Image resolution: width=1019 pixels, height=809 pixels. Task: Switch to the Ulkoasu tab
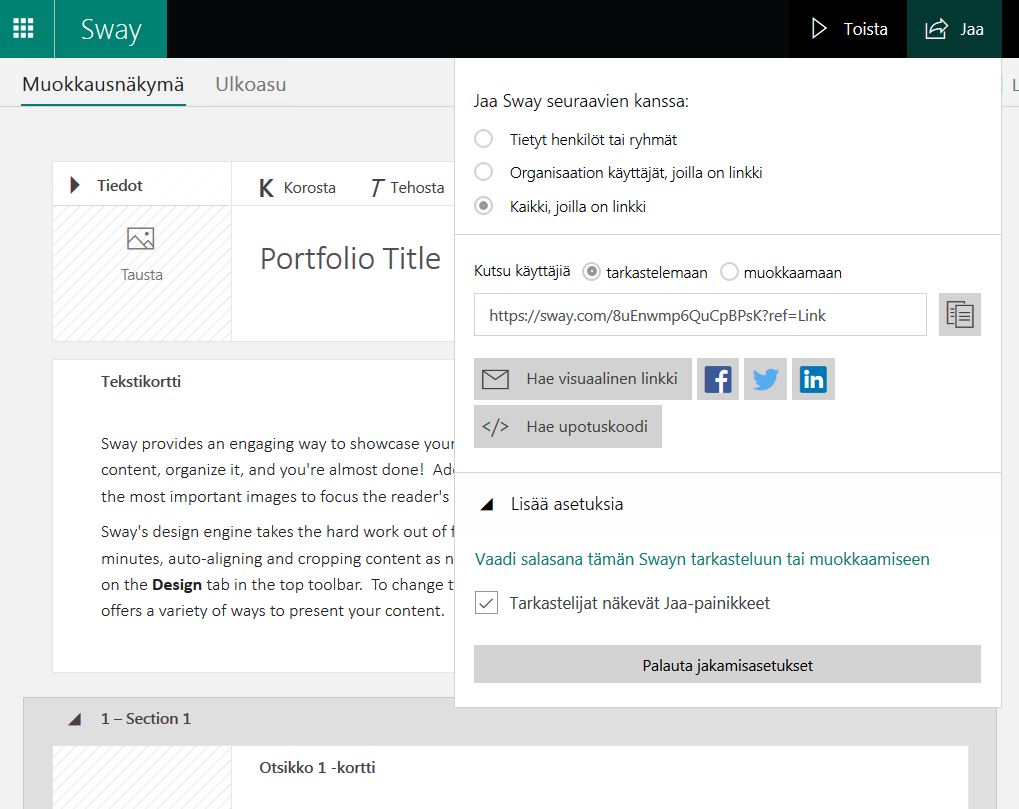tap(250, 84)
